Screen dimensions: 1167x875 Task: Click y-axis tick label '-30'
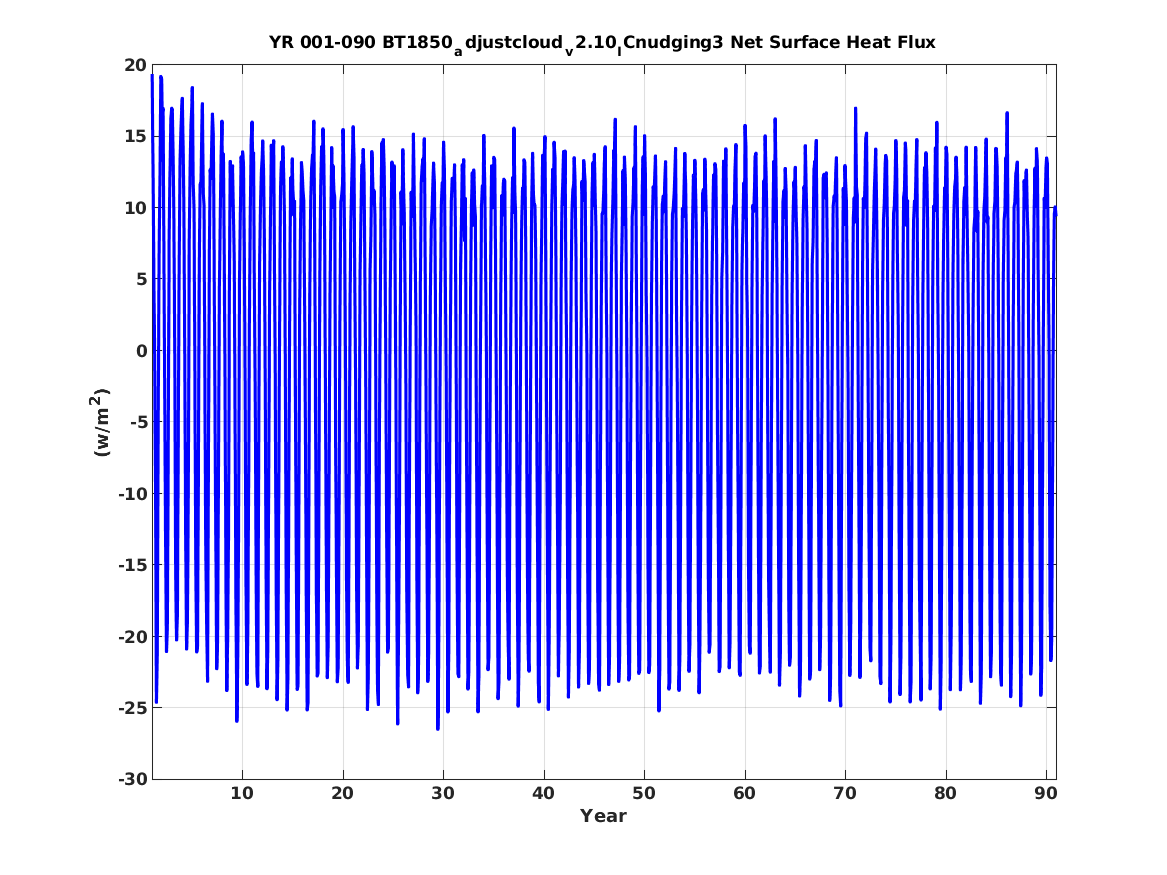pos(133,780)
